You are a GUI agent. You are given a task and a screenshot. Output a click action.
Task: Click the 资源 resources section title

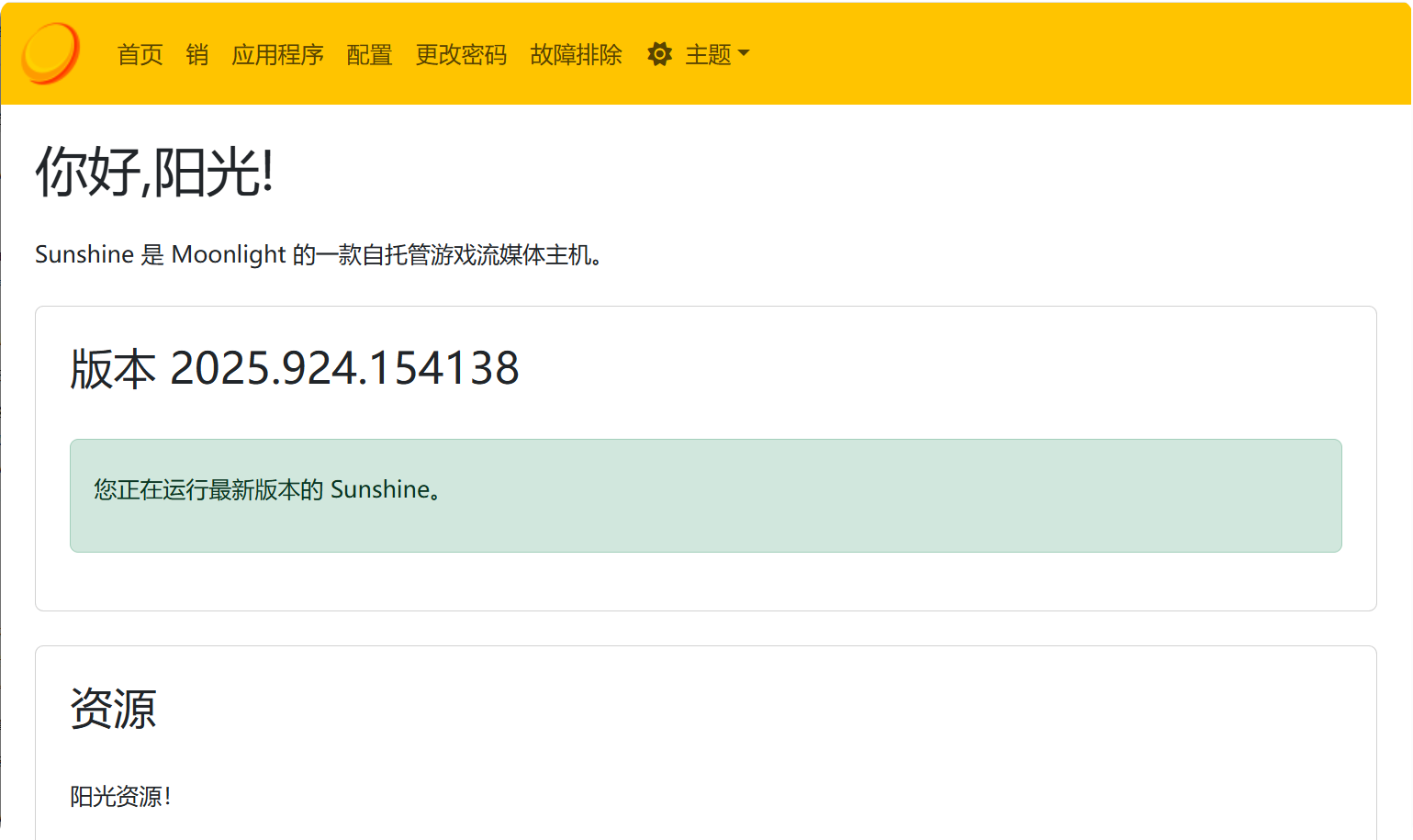[x=113, y=709]
